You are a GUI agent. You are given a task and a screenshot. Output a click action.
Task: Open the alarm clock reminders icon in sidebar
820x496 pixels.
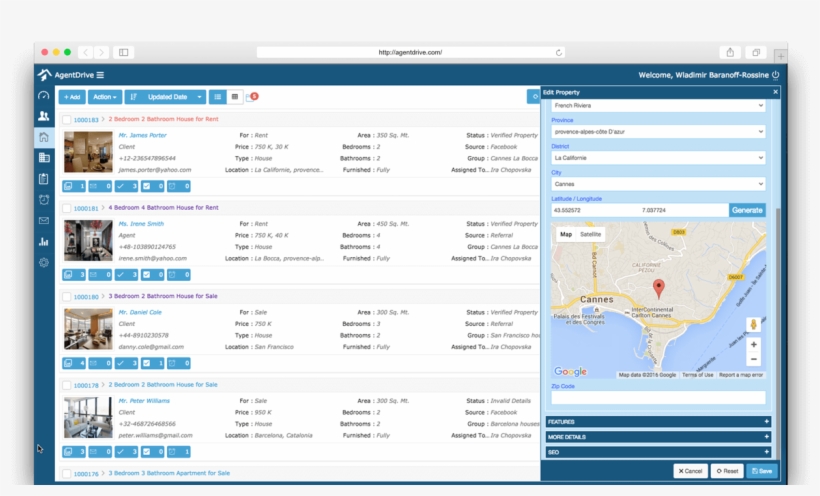pyautogui.click(x=44, y=199)
